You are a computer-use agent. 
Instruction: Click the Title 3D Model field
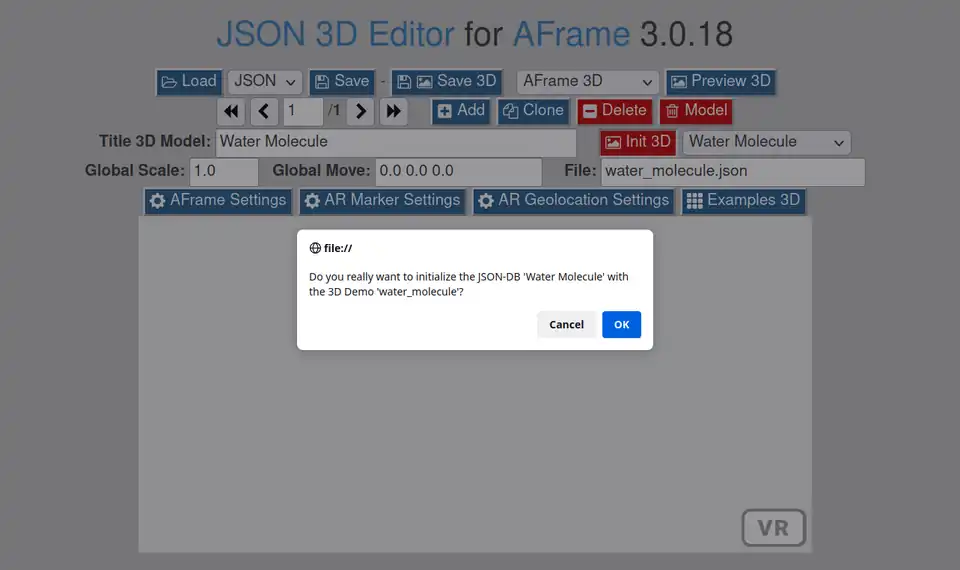396,142
